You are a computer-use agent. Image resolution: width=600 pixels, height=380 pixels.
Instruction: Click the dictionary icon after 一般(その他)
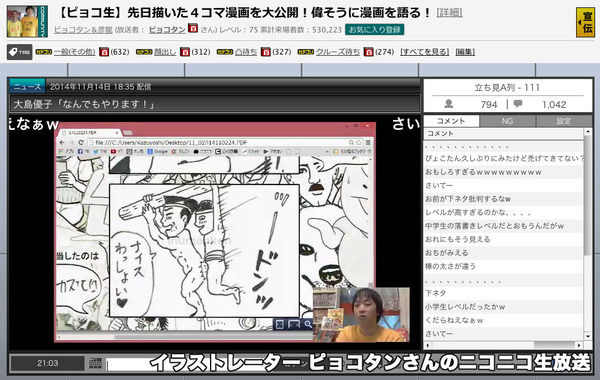pyautogui.click(x=104, y=52)
